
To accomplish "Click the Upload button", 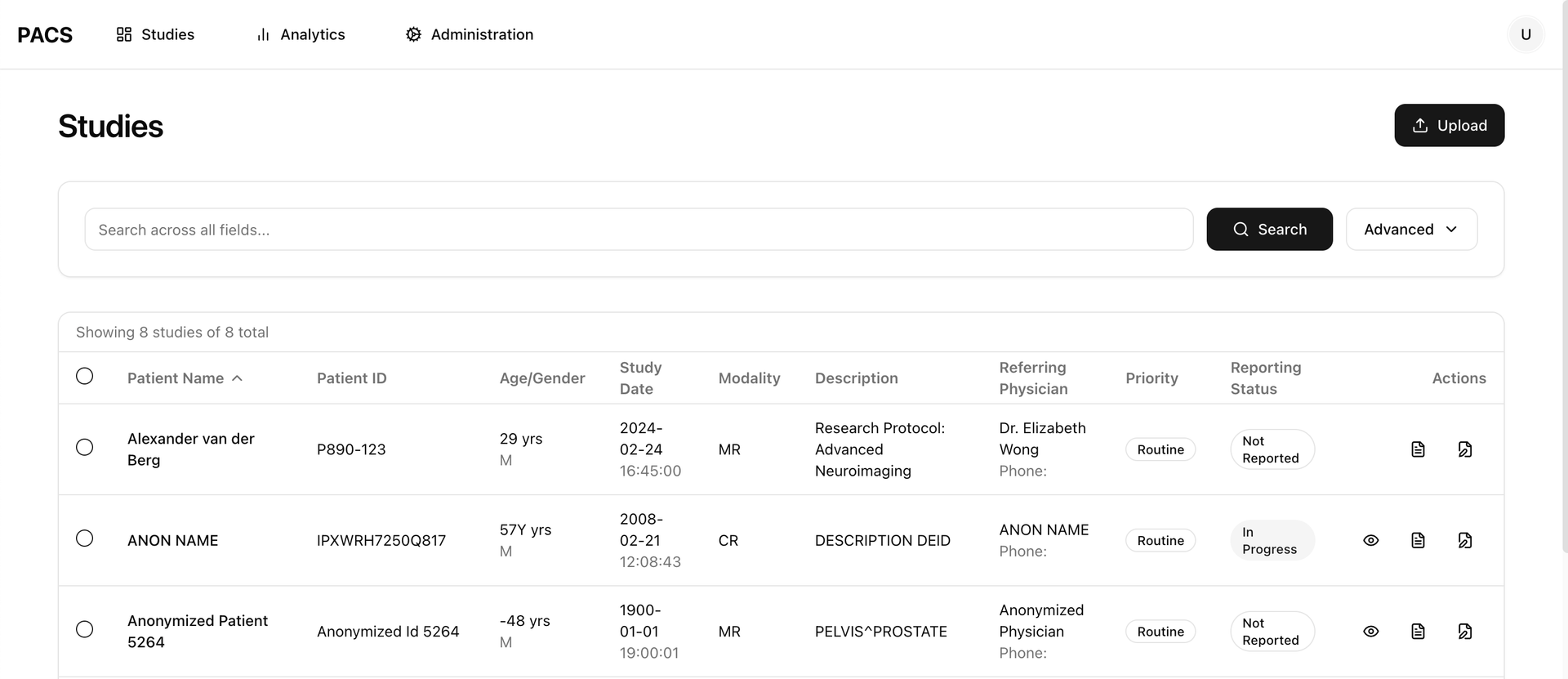I will [x=1449, y=126].
